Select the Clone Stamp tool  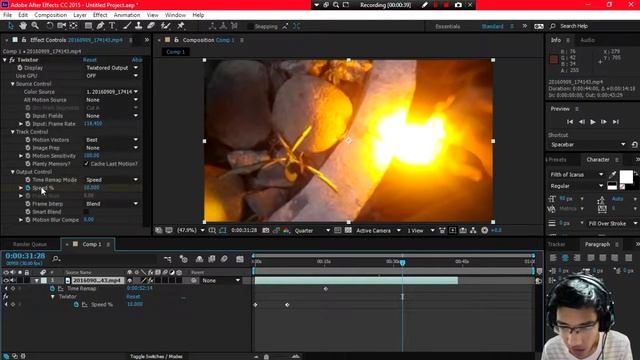point(139,26)
